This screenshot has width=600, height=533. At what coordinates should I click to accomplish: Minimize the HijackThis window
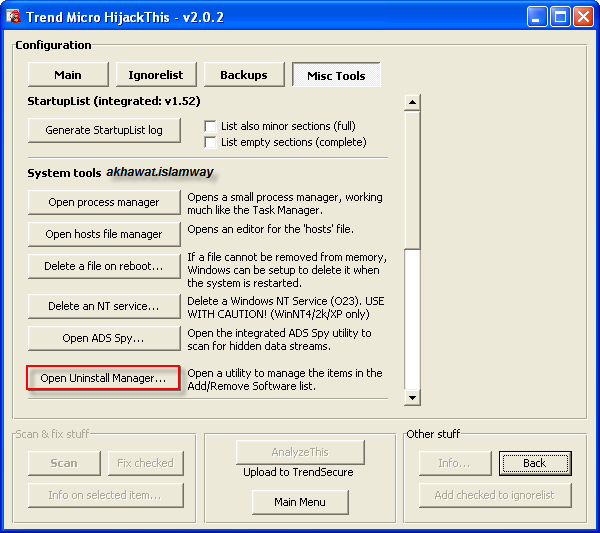(536, 17)
